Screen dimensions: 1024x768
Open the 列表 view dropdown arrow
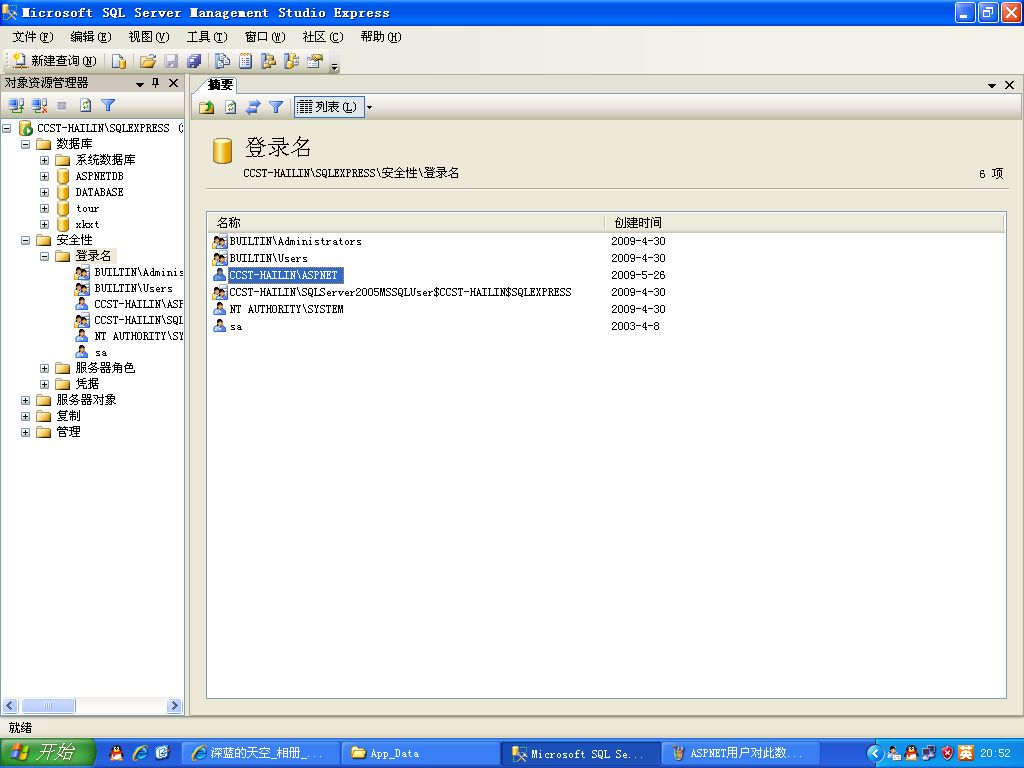369,107
